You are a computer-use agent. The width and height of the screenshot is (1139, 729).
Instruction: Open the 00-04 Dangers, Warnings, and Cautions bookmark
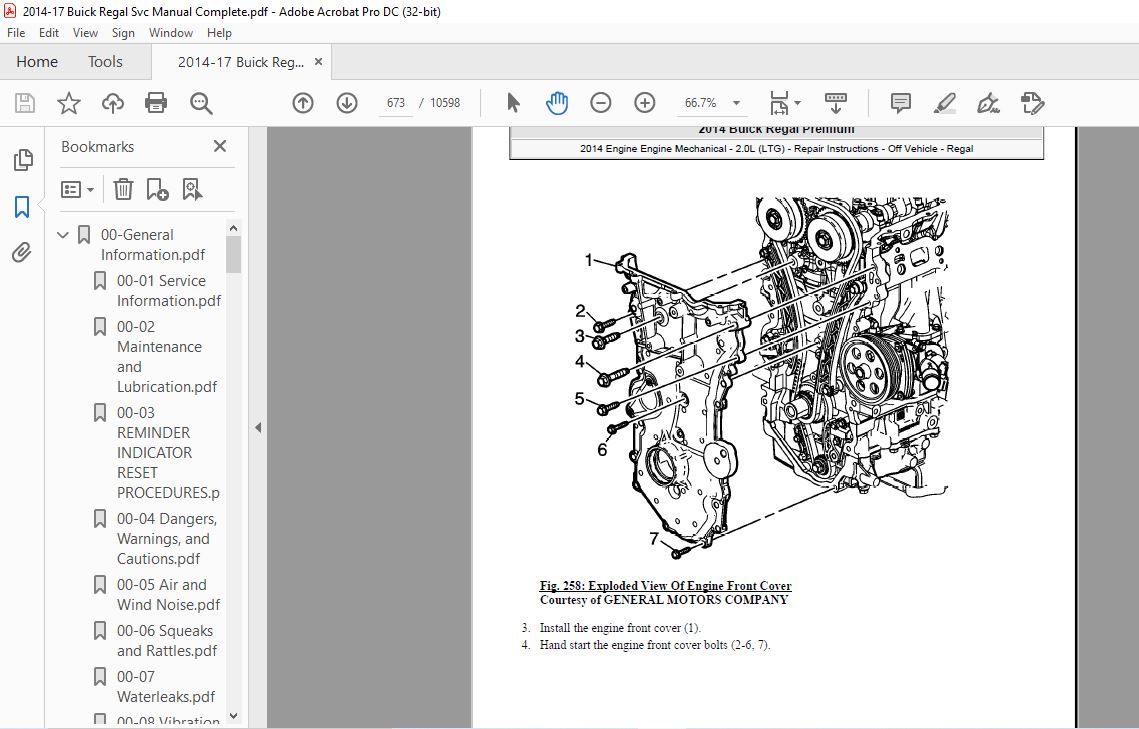pos(167,539)
